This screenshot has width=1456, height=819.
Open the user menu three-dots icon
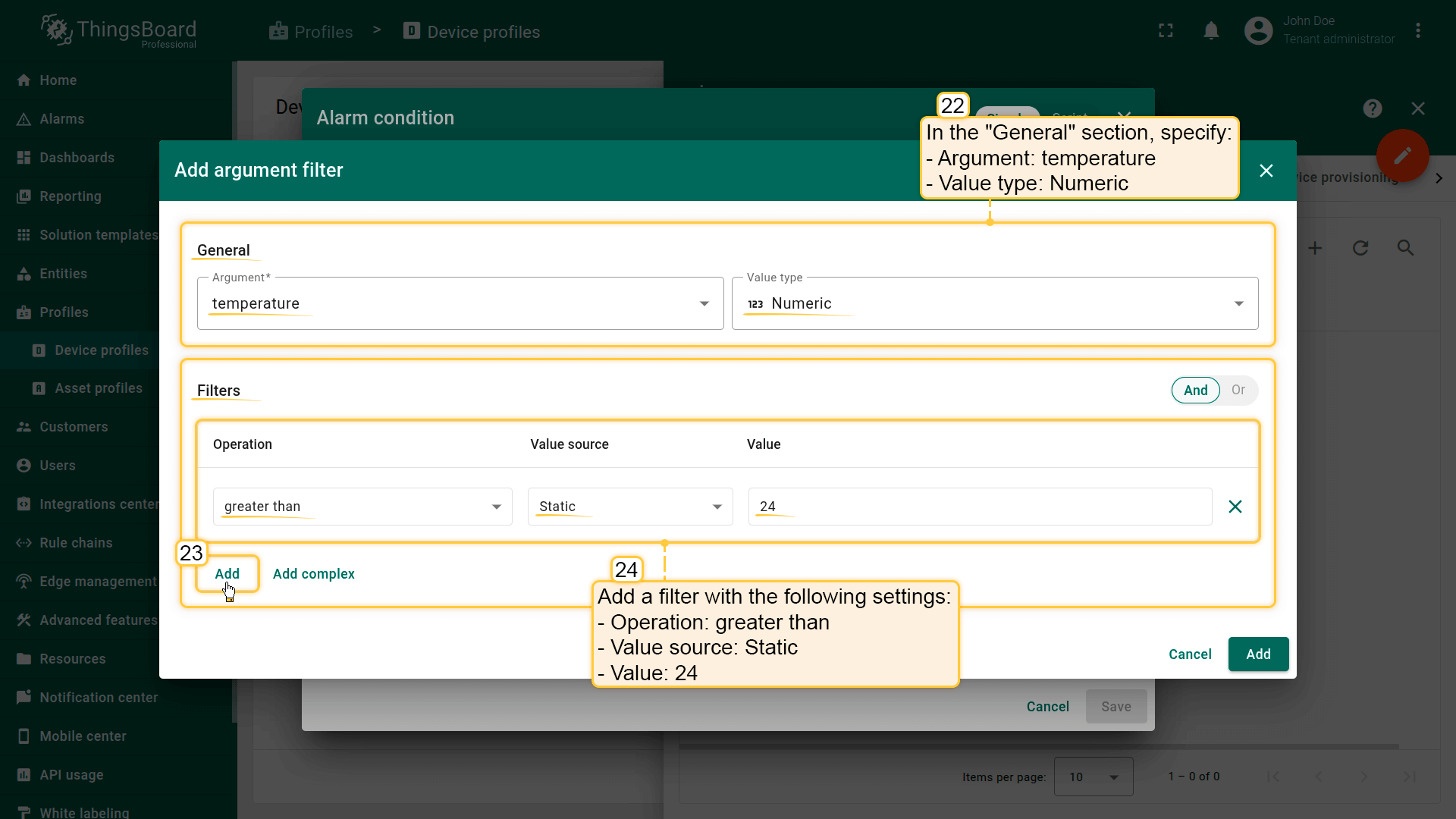coord(1418,31)
